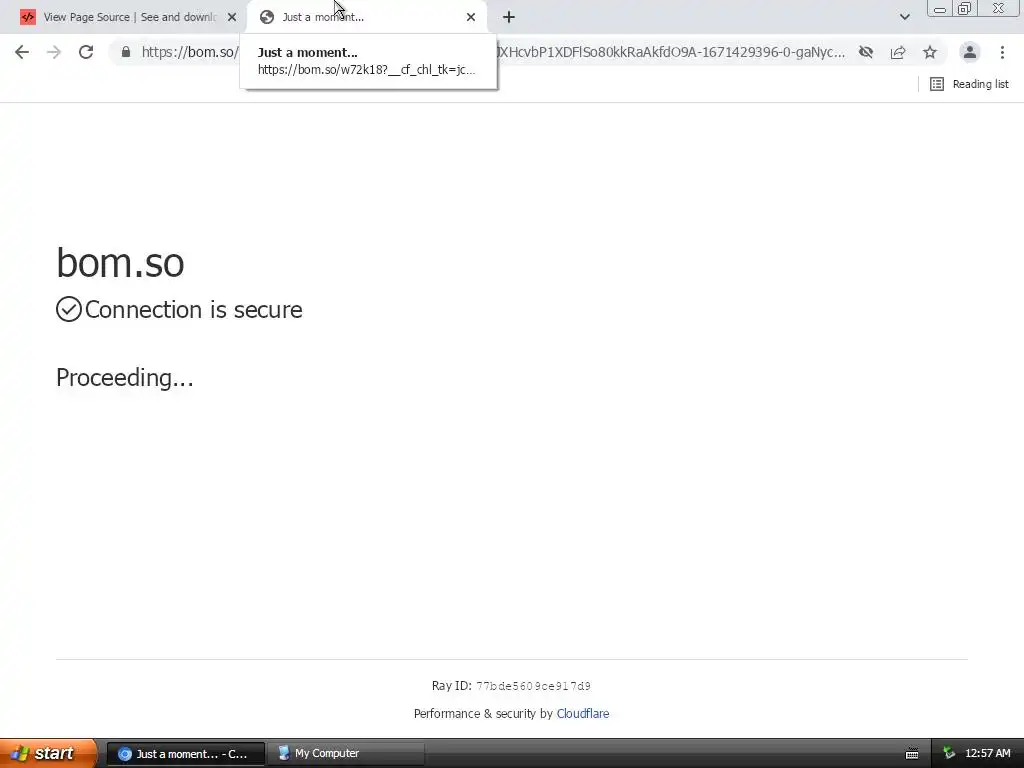1024x768 pixels.
Task: Click the crossed-eye tracking protection icon
Action: point(866,52)
